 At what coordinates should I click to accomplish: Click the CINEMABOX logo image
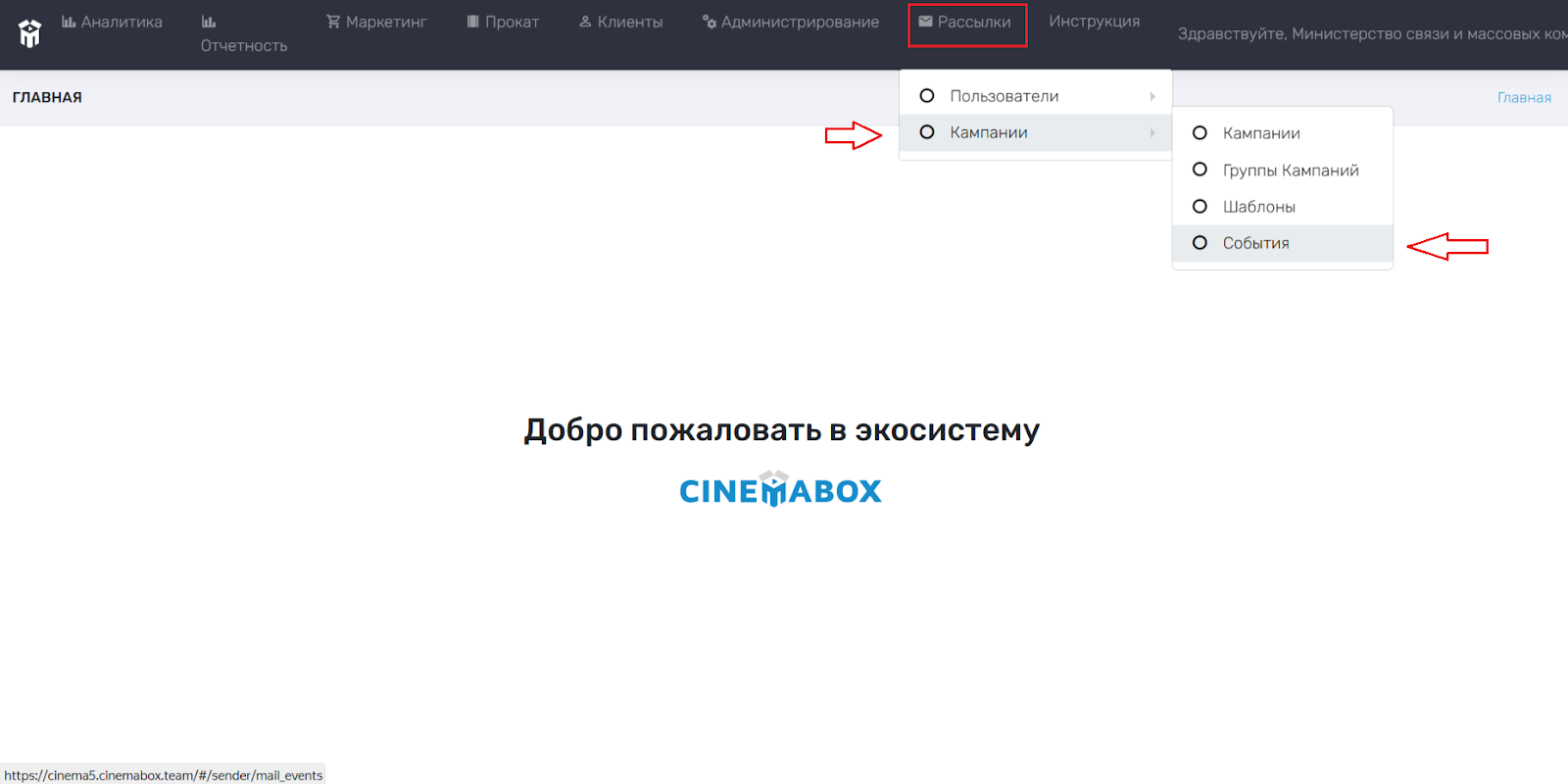pyautogui.click(x=780, y=489)
